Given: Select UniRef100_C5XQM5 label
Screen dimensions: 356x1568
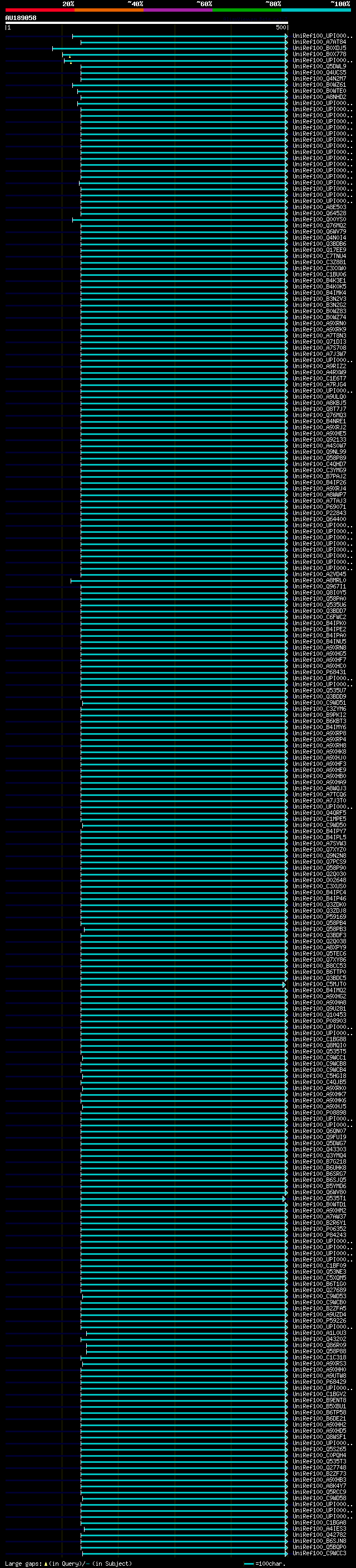Looking at the screenshot, I should pyautogui.click(x=319, y=1278).
